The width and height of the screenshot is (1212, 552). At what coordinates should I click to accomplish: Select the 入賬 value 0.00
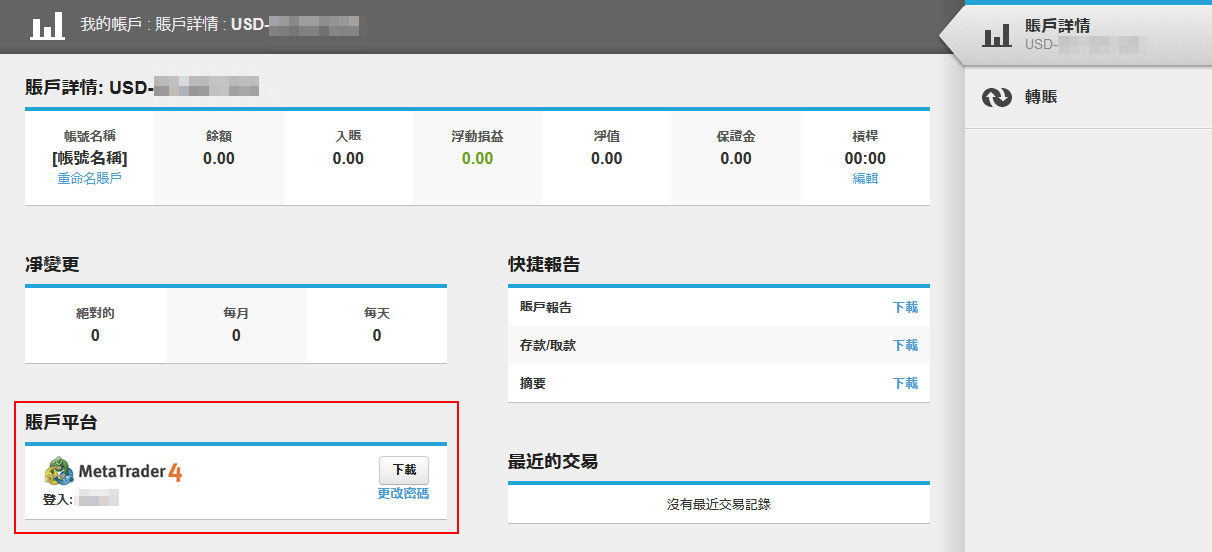[348, 158]
